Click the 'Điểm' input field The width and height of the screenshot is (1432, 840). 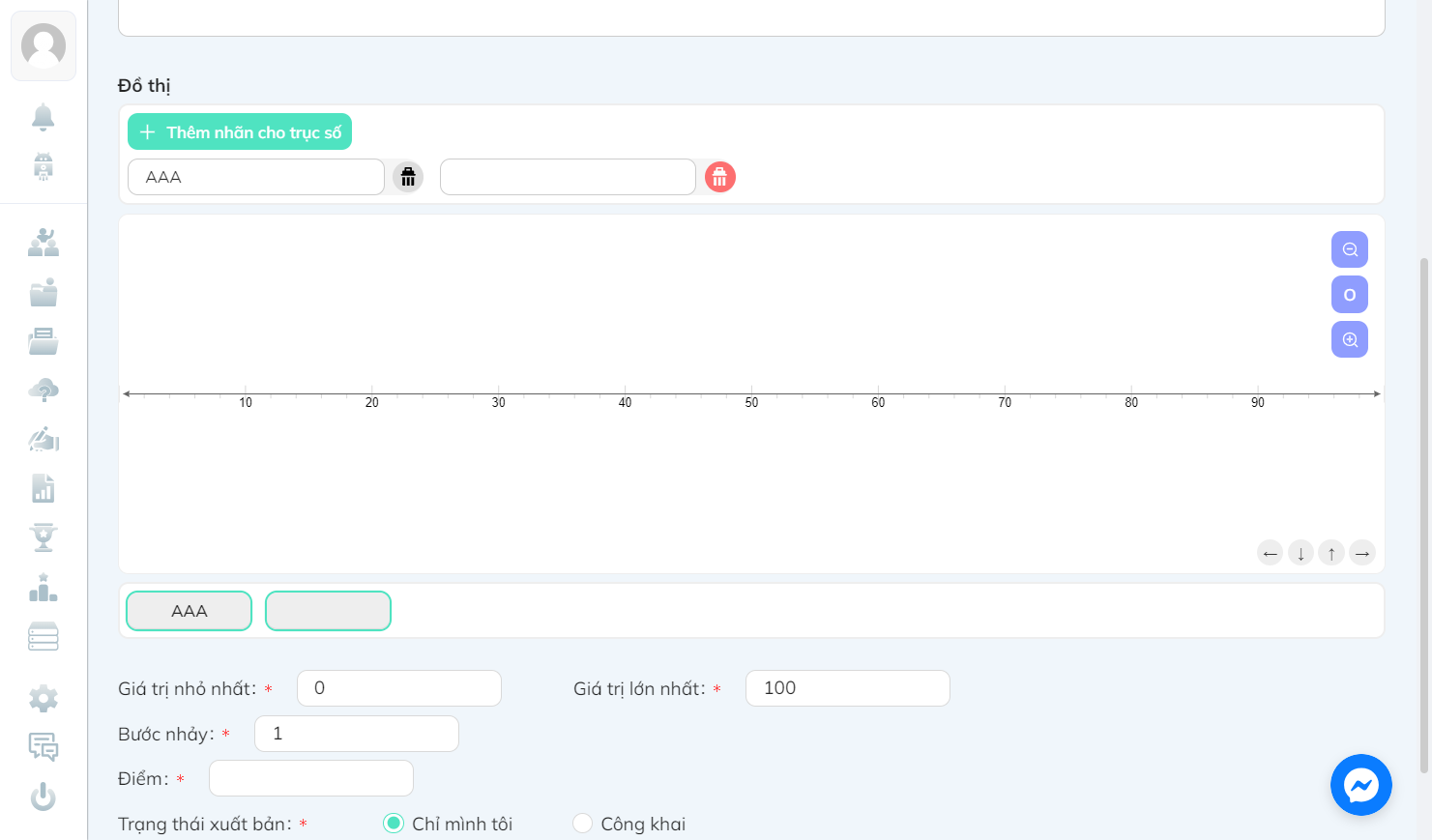(x=311, y=778)
